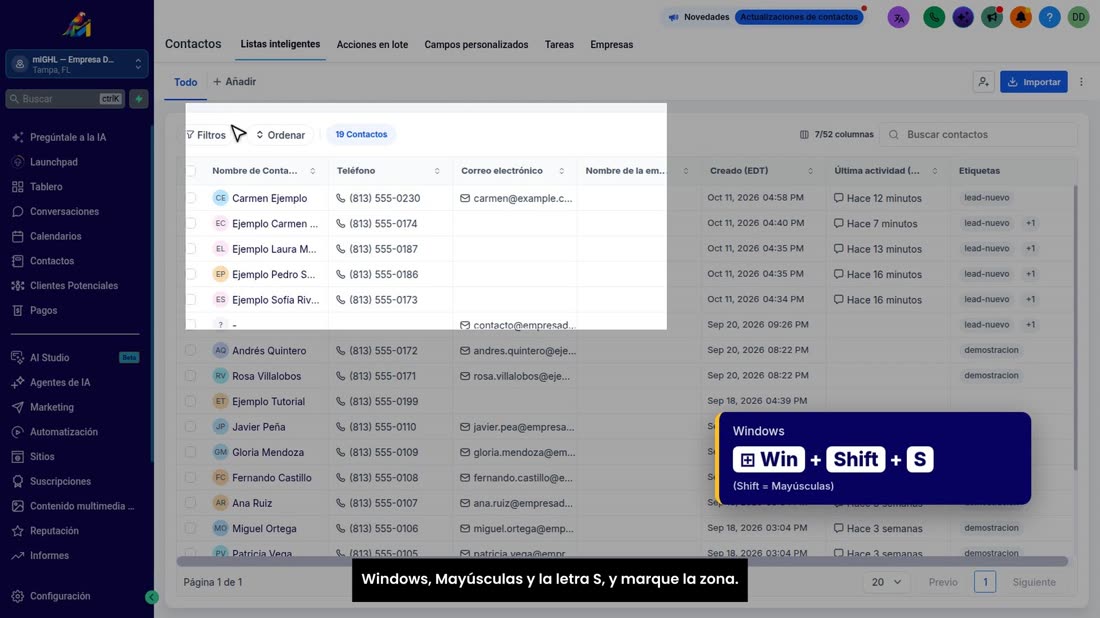Open the Ordenar sort menu
The width and height of the screenshot is (1100, 618).
281,135
